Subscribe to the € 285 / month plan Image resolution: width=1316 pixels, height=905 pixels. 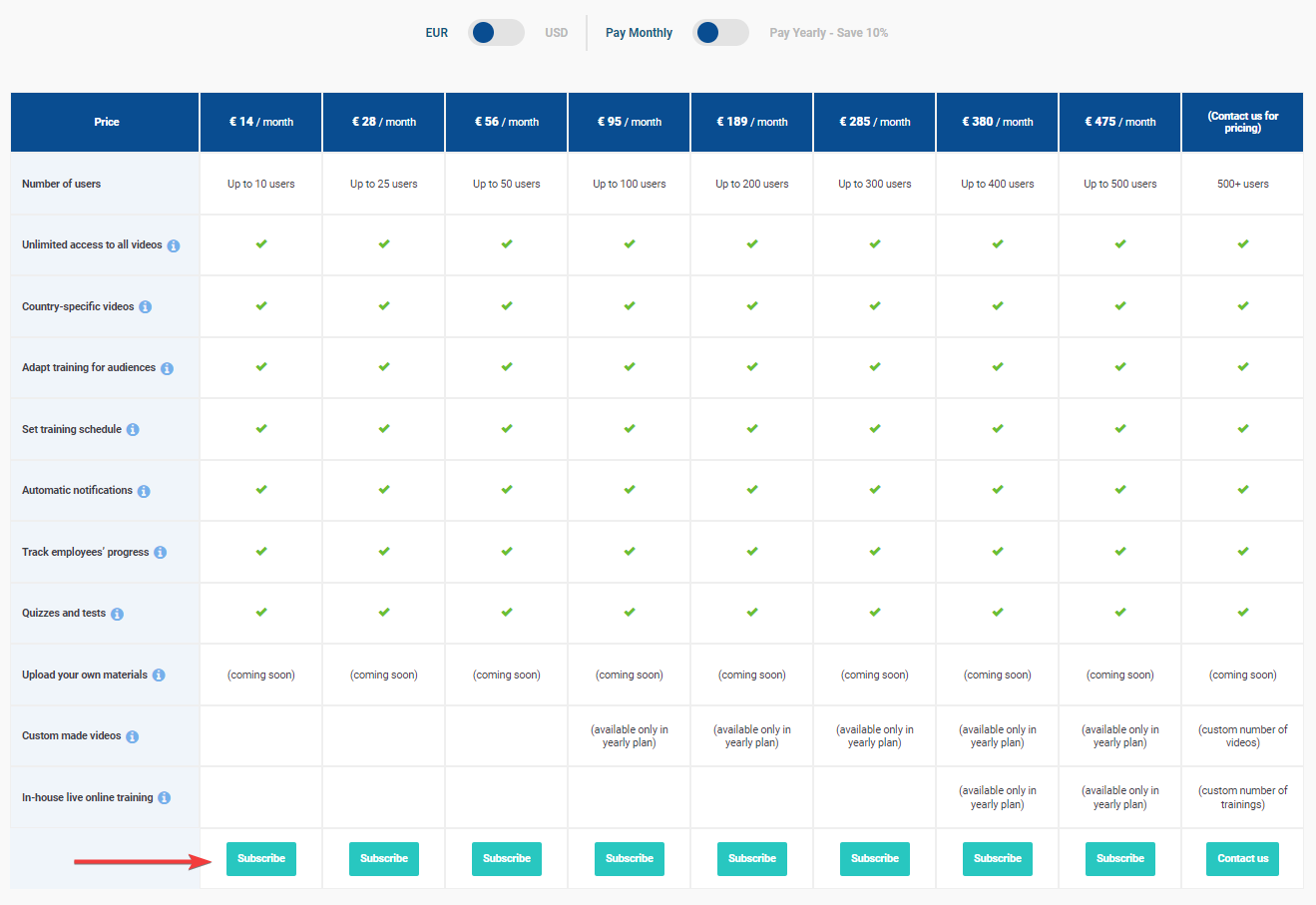tap(875, 859)
